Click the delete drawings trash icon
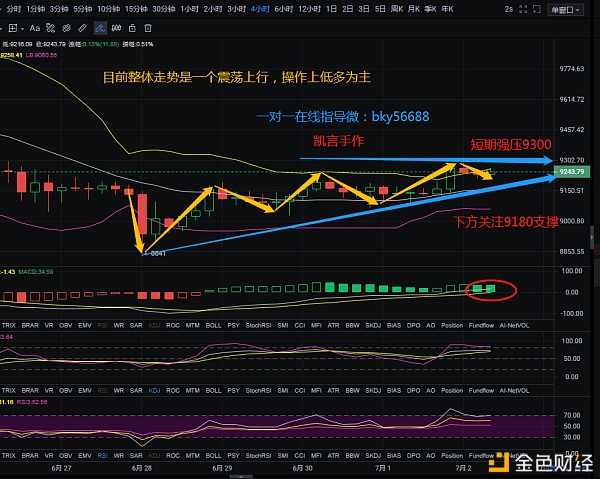Screen dimensions: 600x479 click(x=148, y=26)
